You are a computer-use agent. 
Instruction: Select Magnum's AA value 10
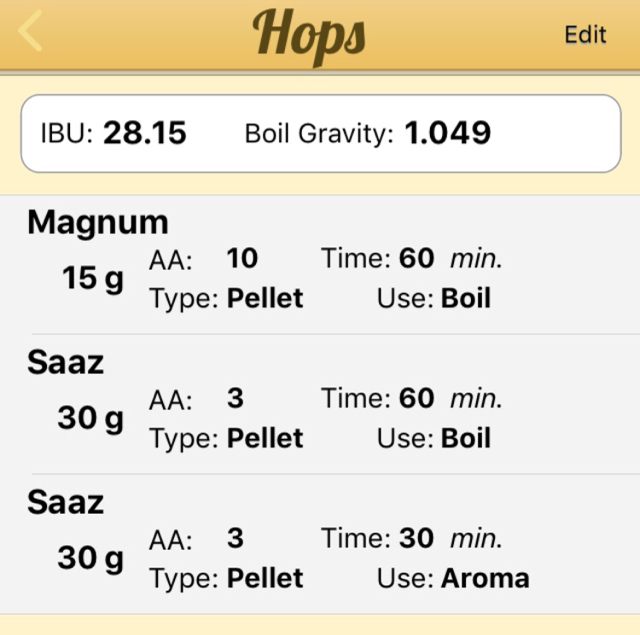[242, 258]
